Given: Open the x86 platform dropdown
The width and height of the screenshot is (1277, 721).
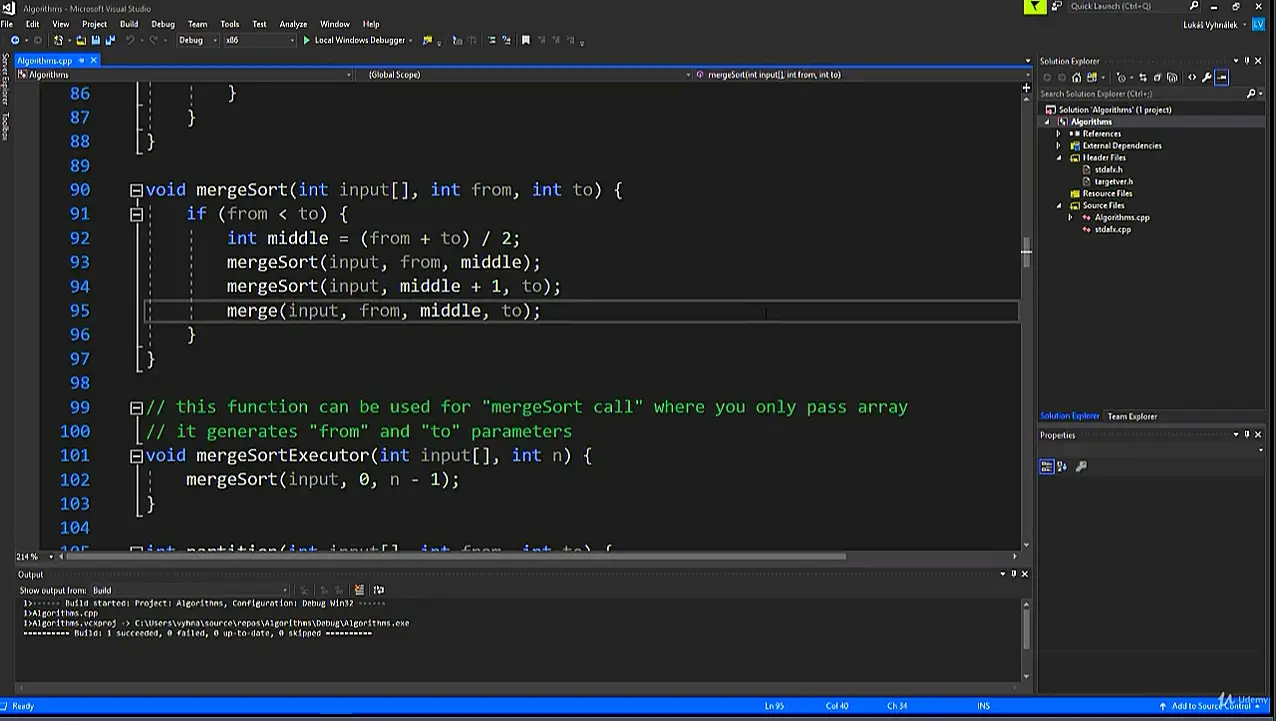Looking at the screenshot, I should [x=258, y=40].
